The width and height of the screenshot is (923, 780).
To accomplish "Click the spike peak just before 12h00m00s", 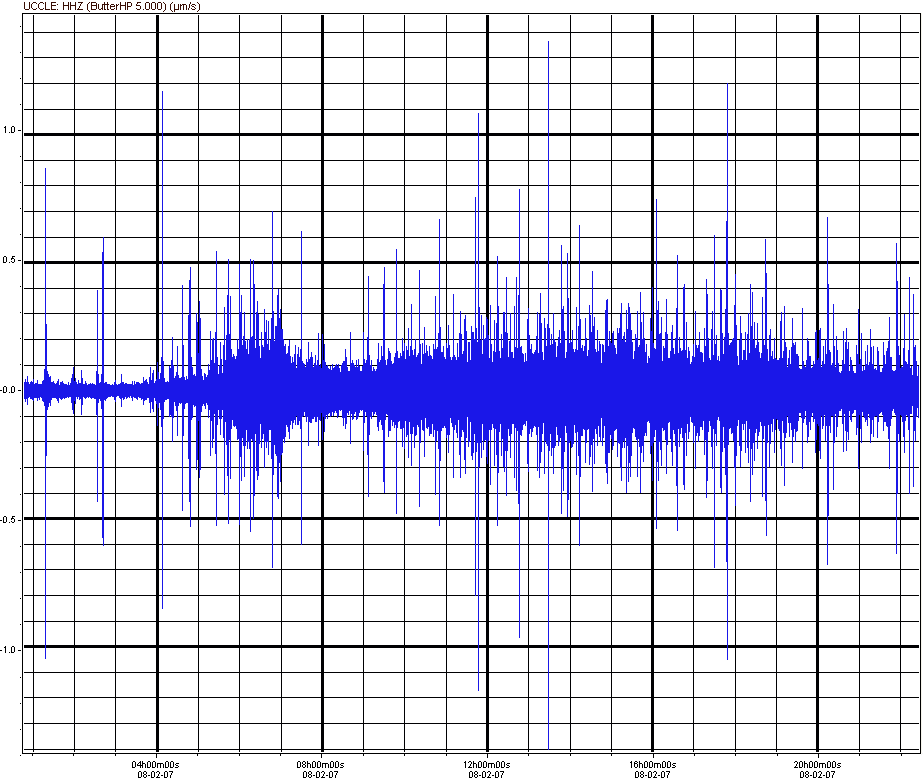I will coord(479,114).
